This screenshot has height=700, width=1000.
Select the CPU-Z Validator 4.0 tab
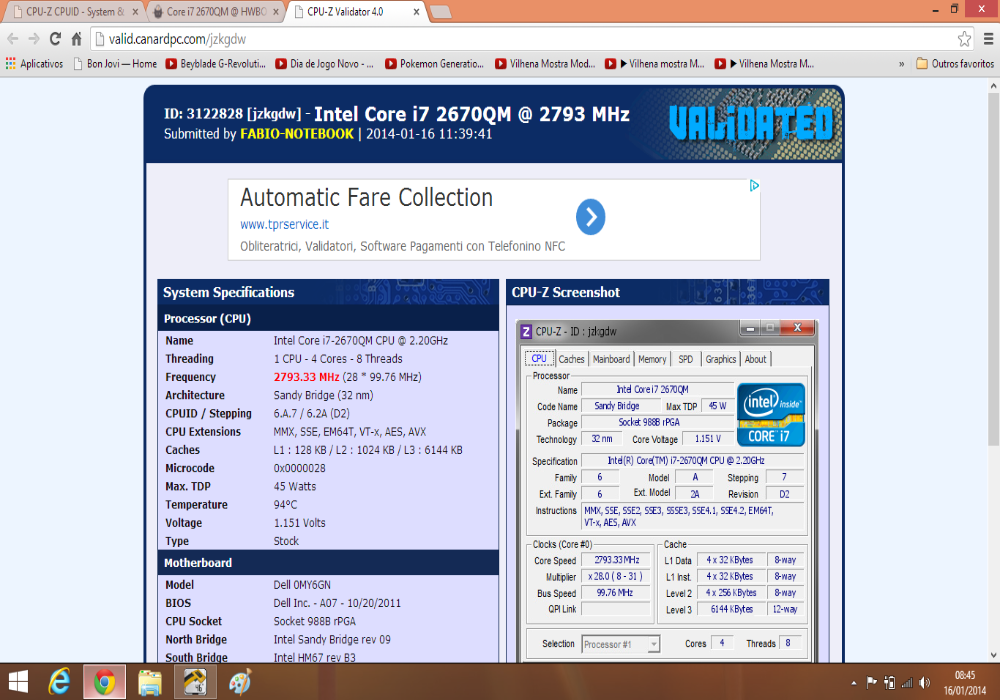coord(356,11)
